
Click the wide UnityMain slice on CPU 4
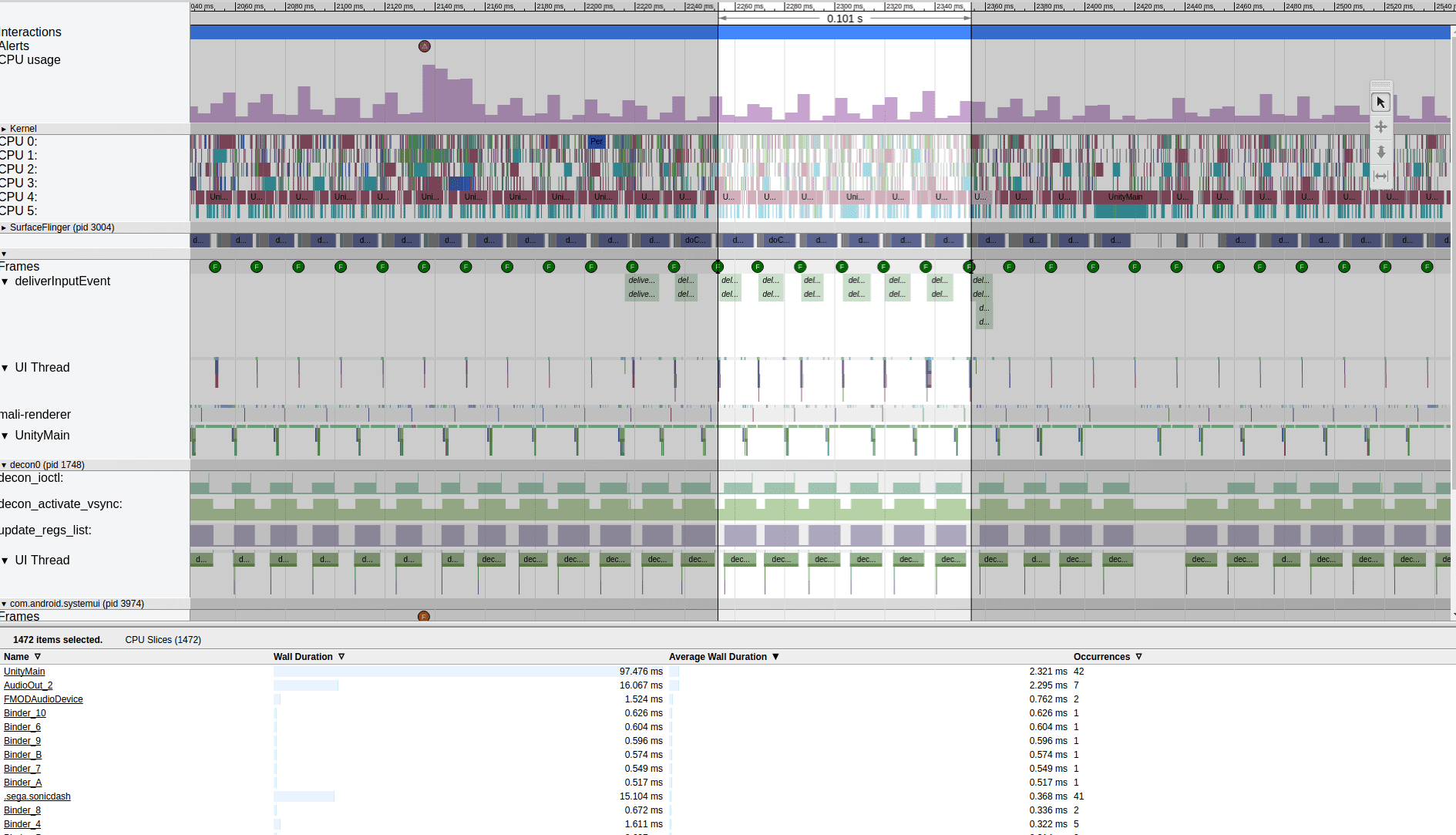(x=1126, y=197)
